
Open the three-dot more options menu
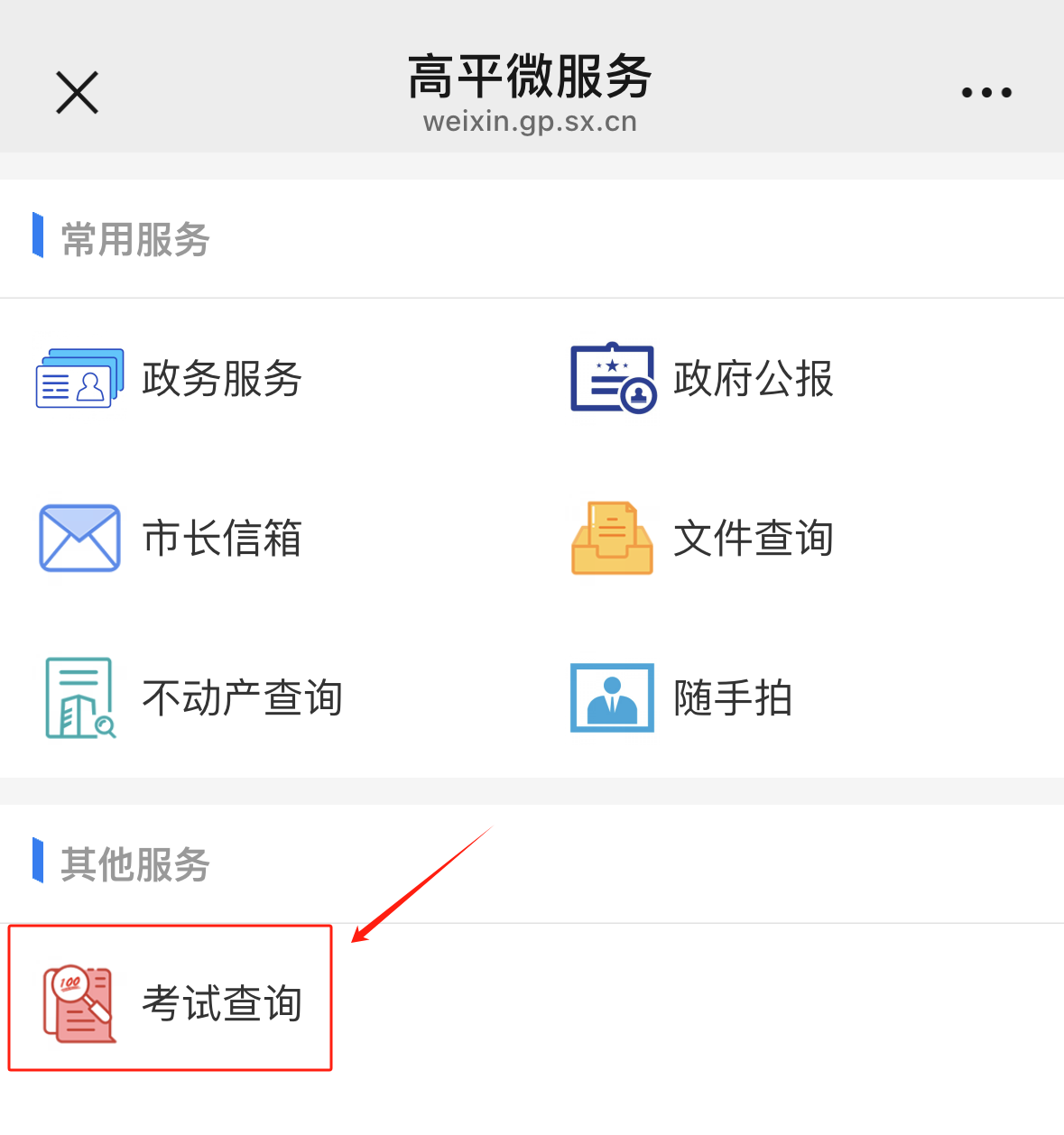[x=986, y=92]
